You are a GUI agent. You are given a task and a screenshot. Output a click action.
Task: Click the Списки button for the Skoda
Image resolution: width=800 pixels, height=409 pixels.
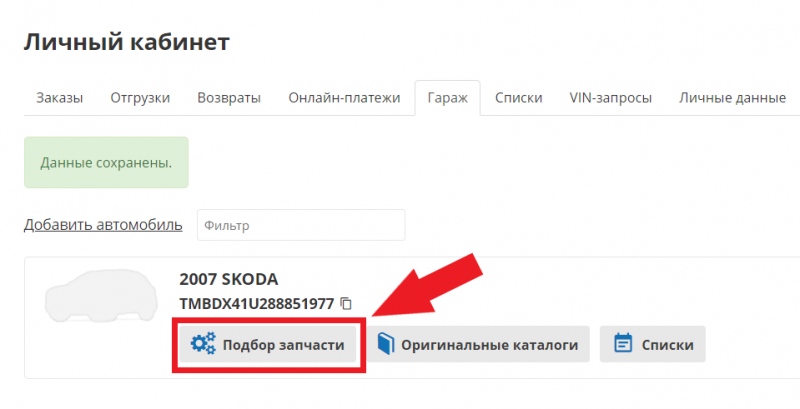pyautogui.click(x=653, y=344)
